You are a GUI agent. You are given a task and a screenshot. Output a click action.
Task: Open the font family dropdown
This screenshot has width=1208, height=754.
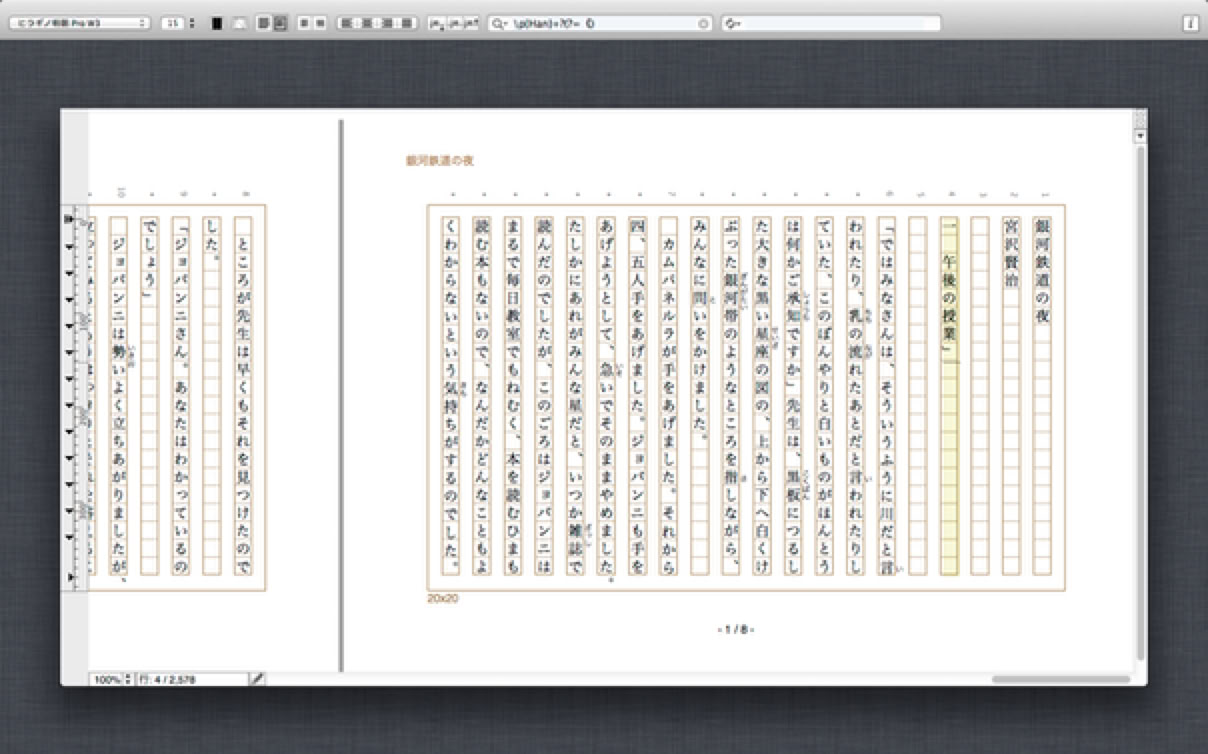[78, 23]
